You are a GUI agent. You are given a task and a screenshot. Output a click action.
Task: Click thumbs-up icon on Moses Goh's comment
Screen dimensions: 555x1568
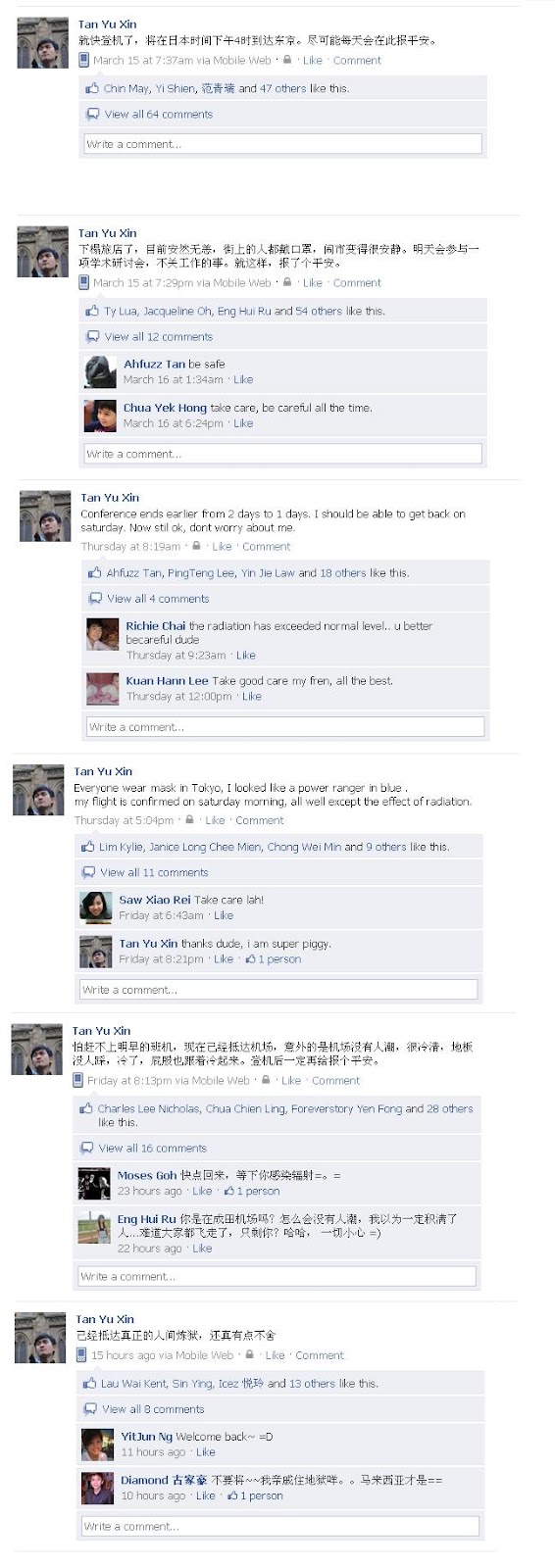tap(228, 1191)
